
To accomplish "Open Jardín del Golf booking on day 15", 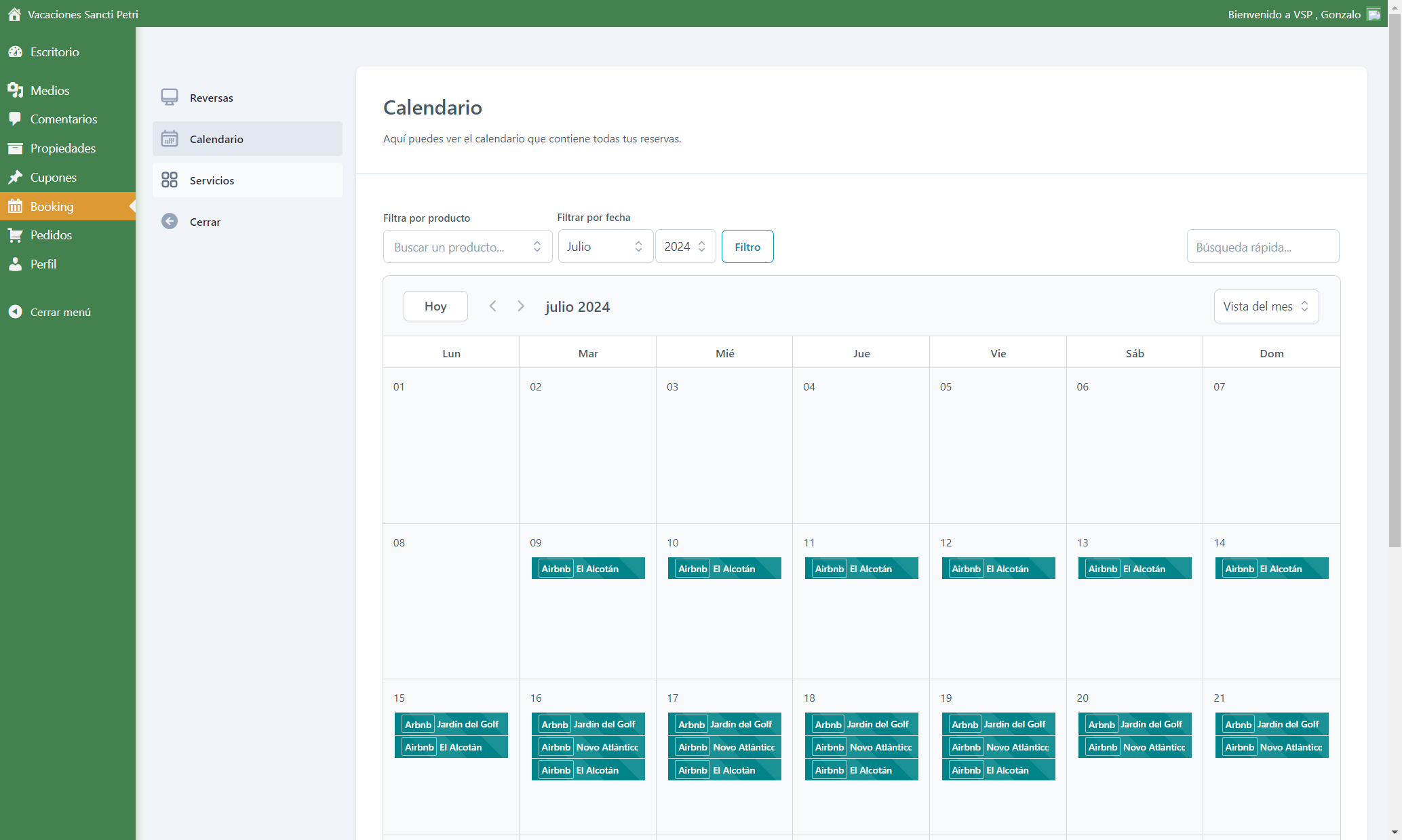I will (451, 724).
